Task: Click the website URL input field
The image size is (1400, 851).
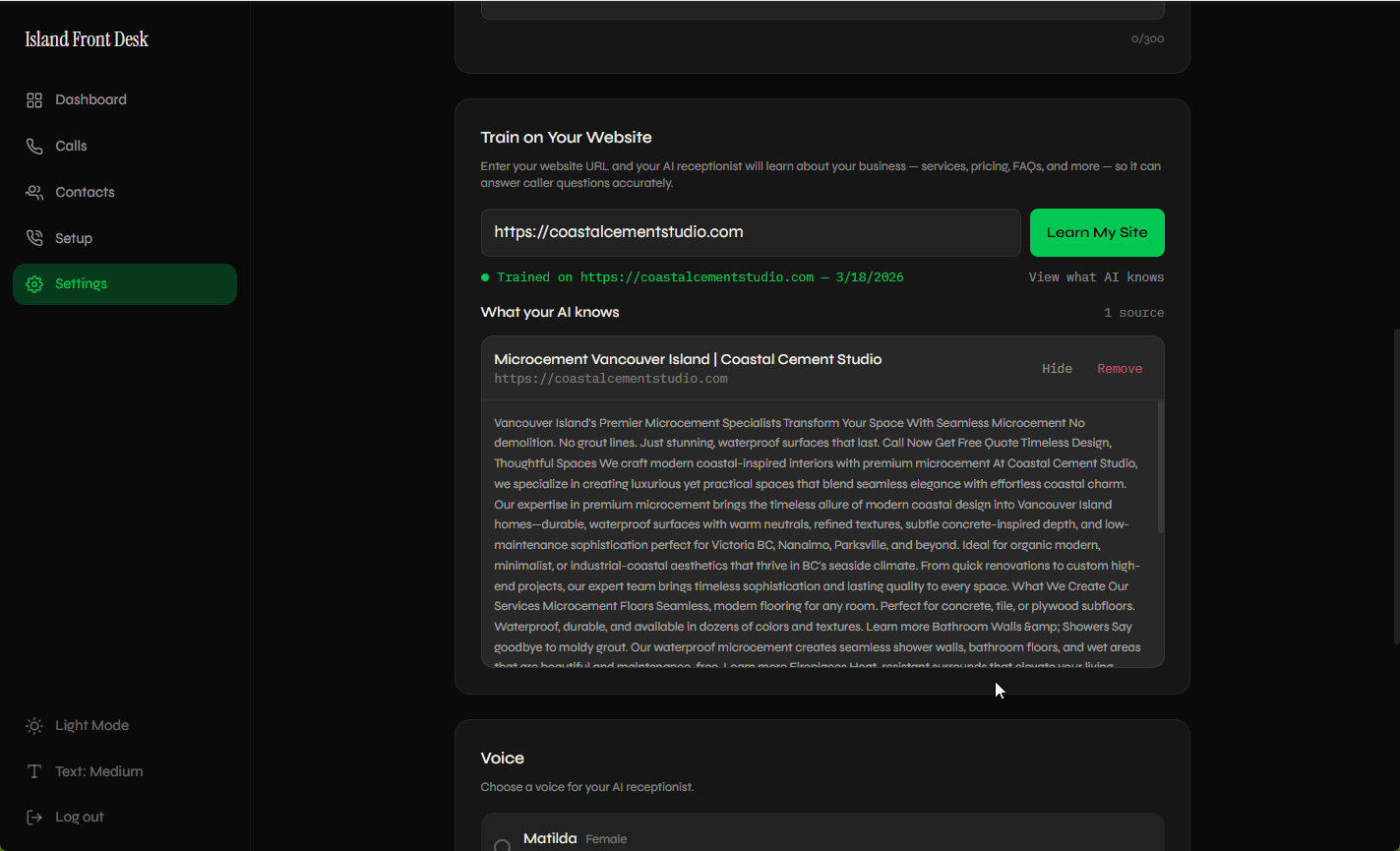Action: click(750, 232)
